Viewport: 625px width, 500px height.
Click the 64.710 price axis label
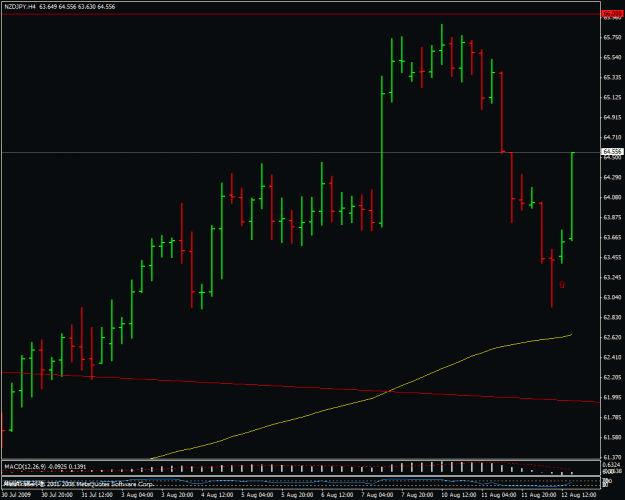click(613, 137)
